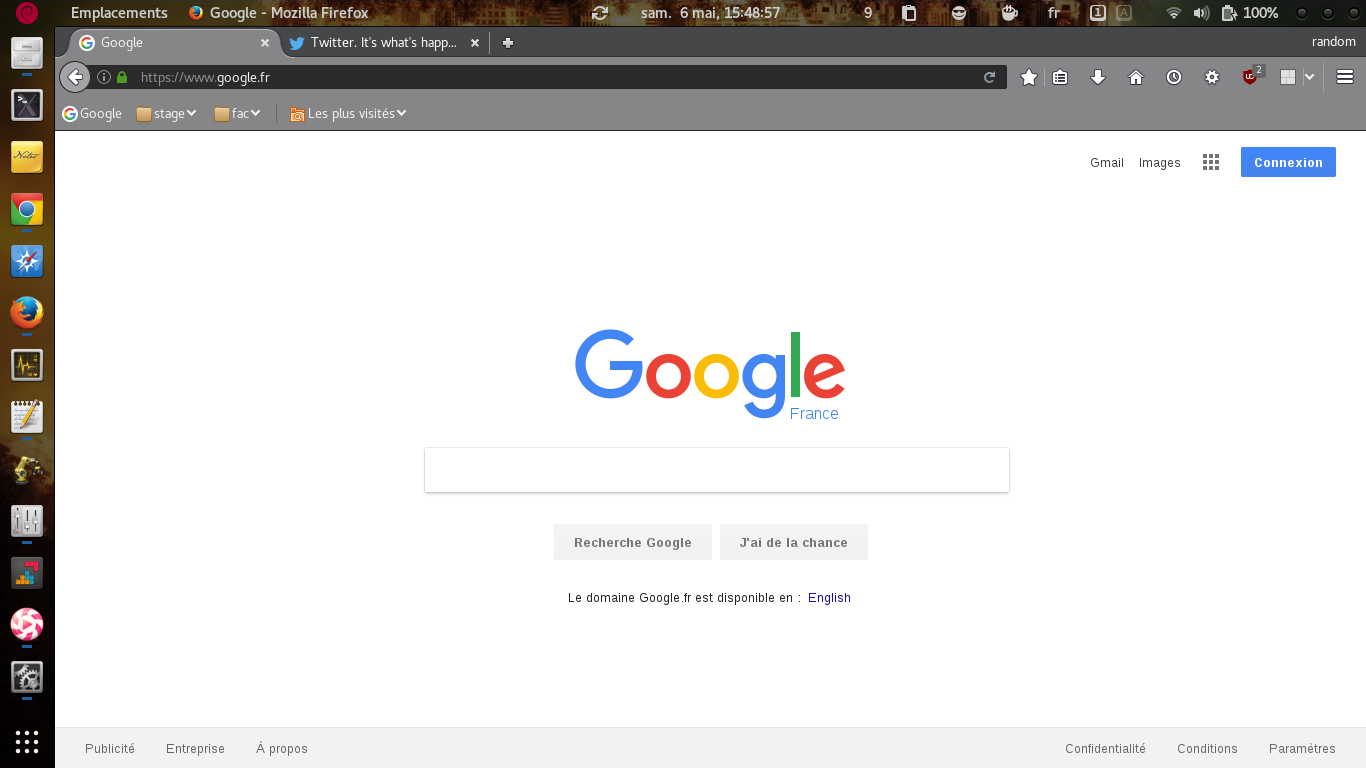Show site security info via green padlock
The width and height of the screenshot is (1366, 768).
click(x=122, y=77)
